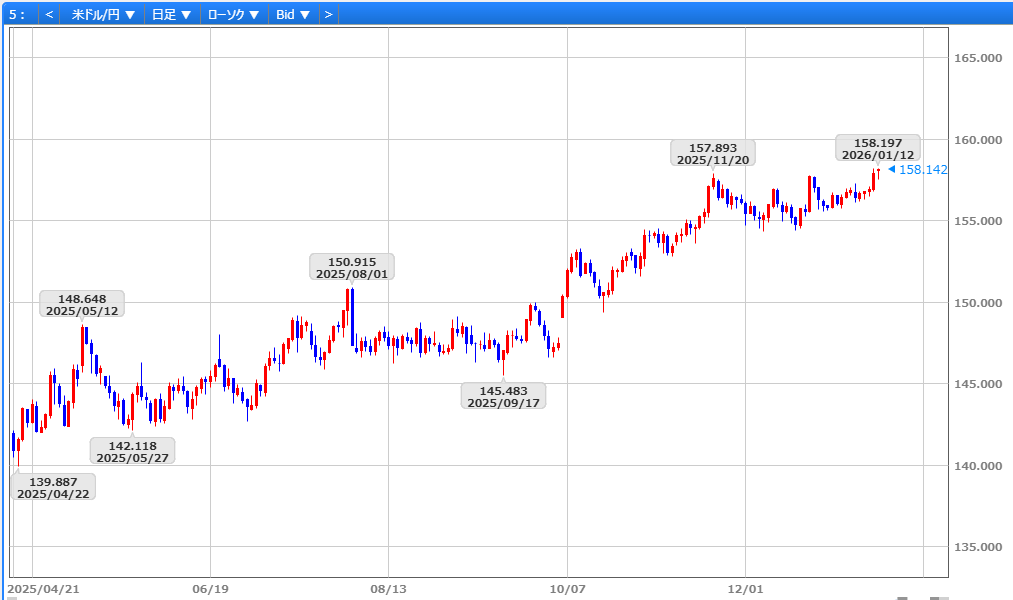This screenshot has width=1013, height=600.
Task: Click the next arrow '>' in the toolbar
Action: [x=328, y=14]
